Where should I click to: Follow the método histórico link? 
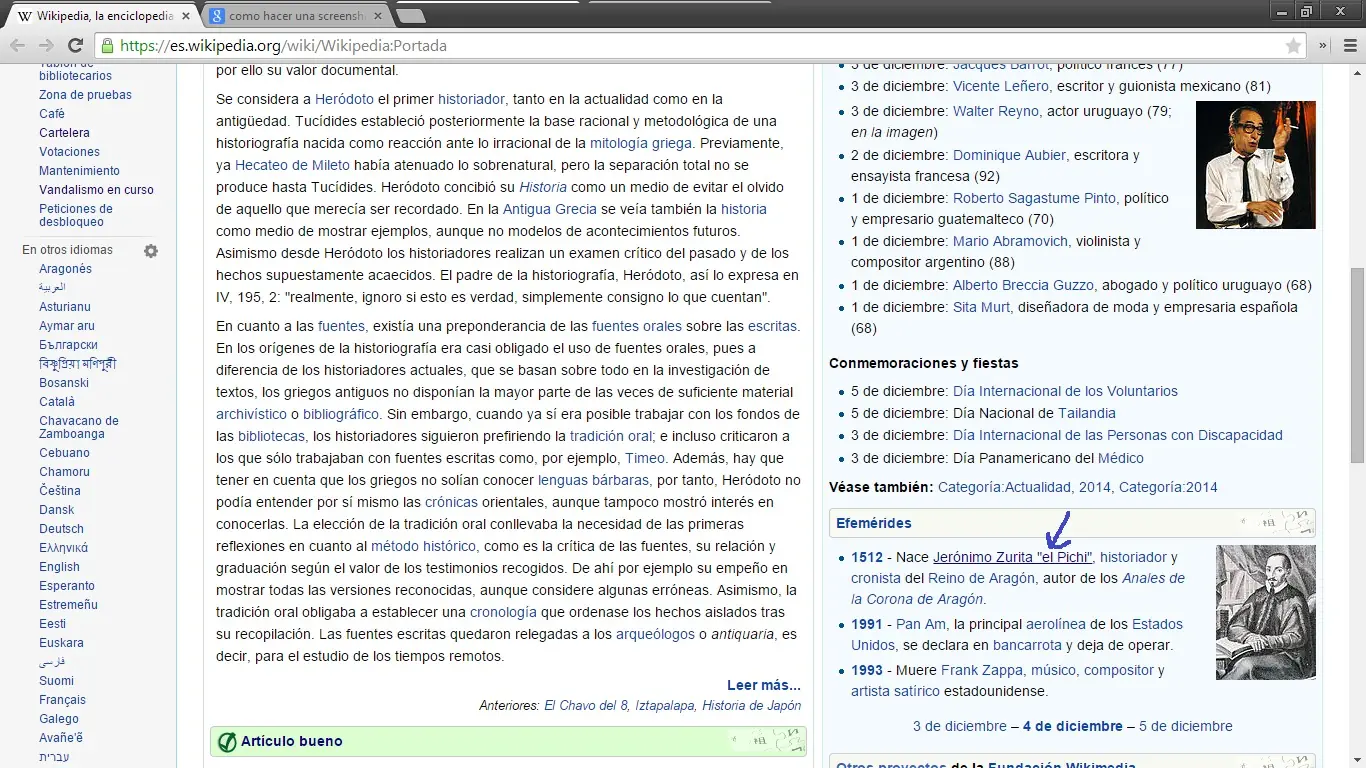click(x=423, y=546)
